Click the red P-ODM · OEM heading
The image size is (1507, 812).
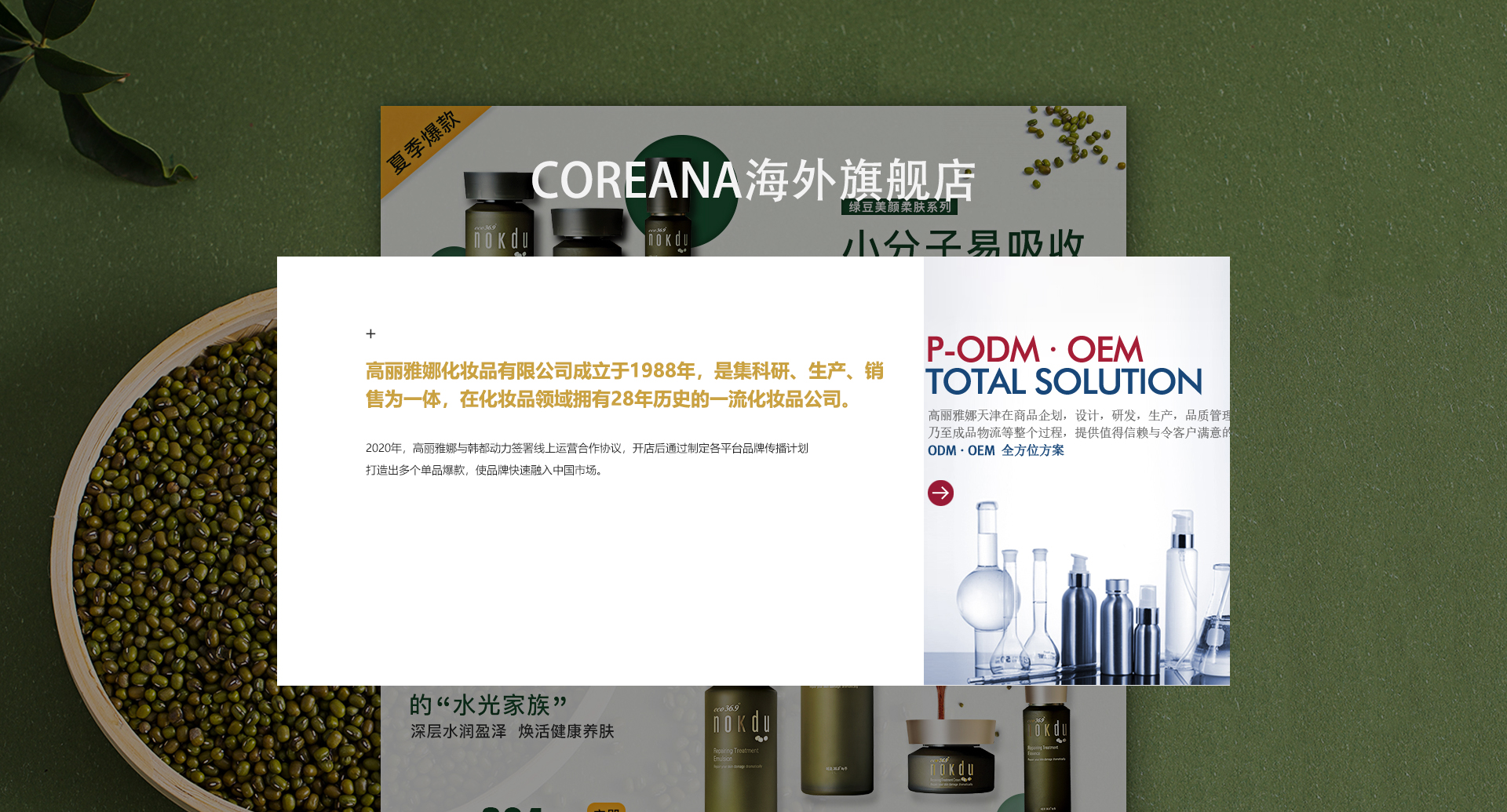tap(1034, 350)
